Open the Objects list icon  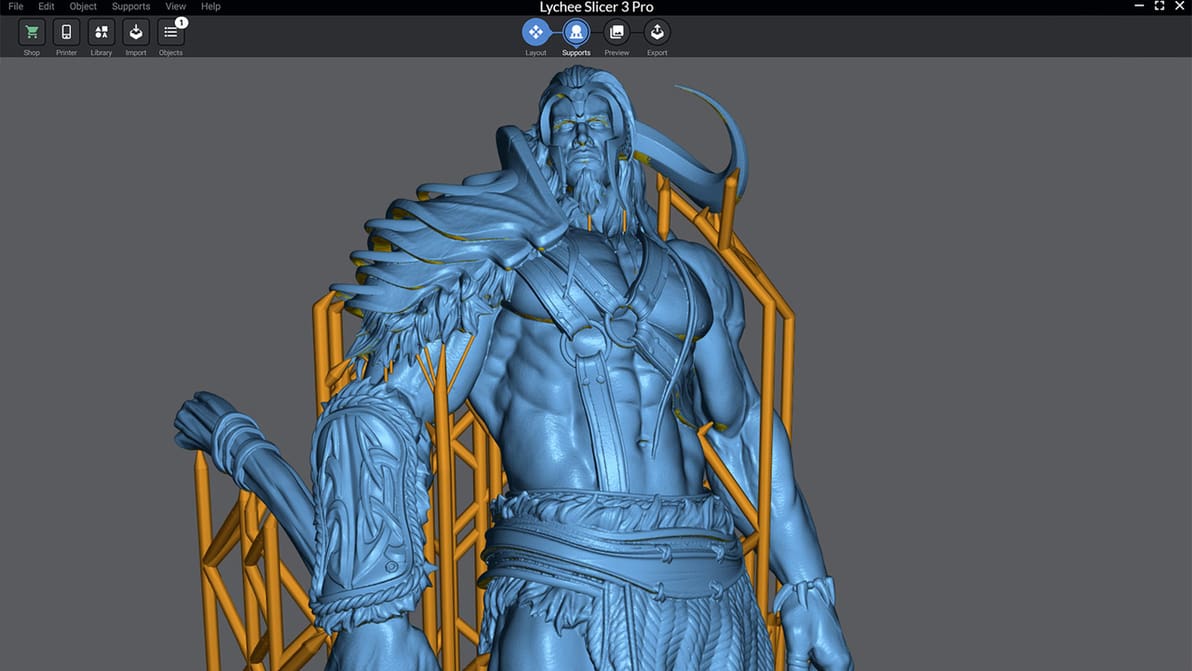click(x=171, y=33)
